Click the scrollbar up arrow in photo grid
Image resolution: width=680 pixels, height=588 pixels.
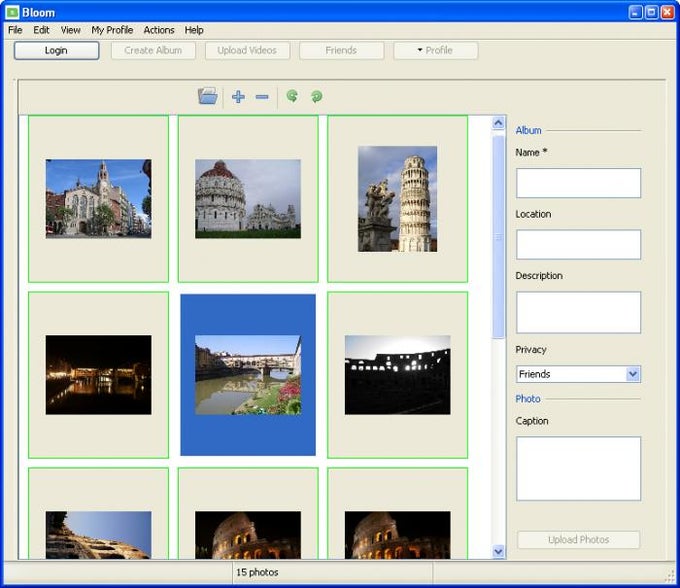499,124
